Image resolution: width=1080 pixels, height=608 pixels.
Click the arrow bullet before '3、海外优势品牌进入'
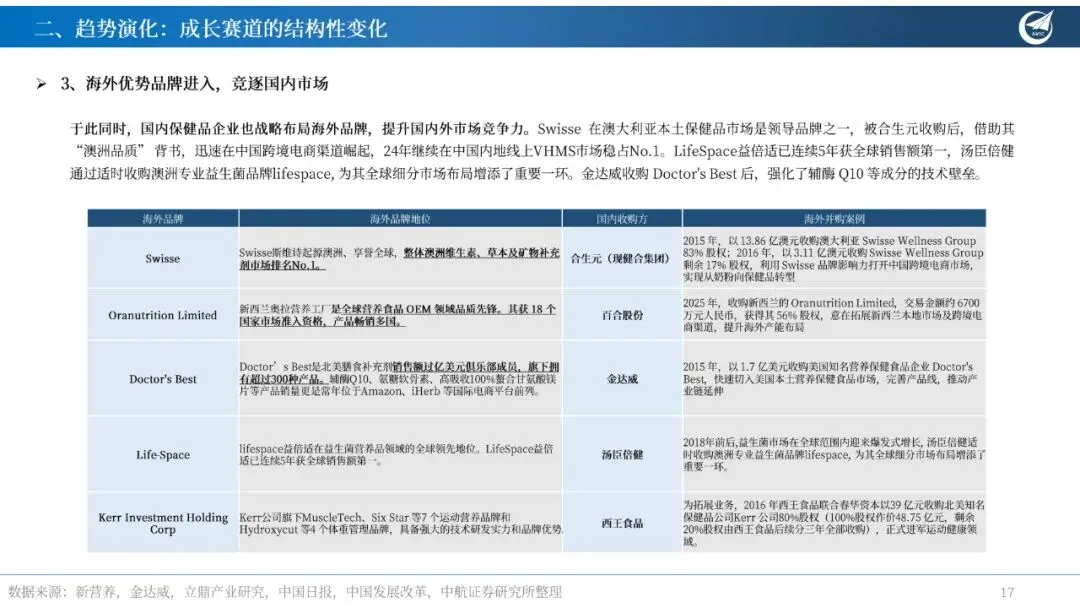coord(41,84)
